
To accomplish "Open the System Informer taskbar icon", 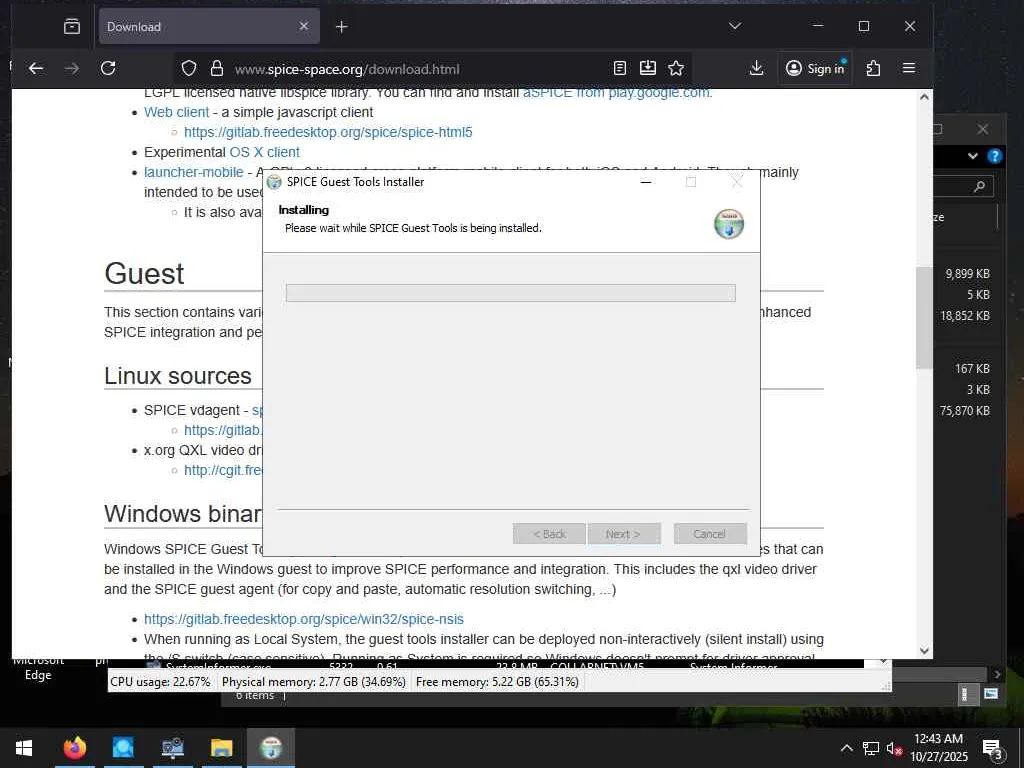I will (x=172, y=748).
